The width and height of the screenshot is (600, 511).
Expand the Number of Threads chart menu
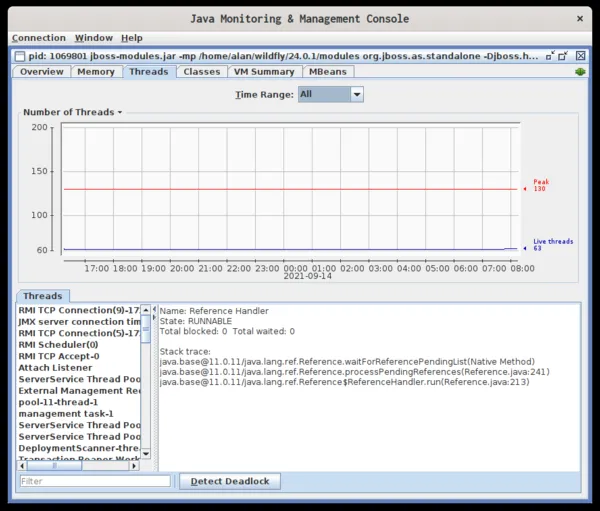pyautogui.click(x=73, y=112)
